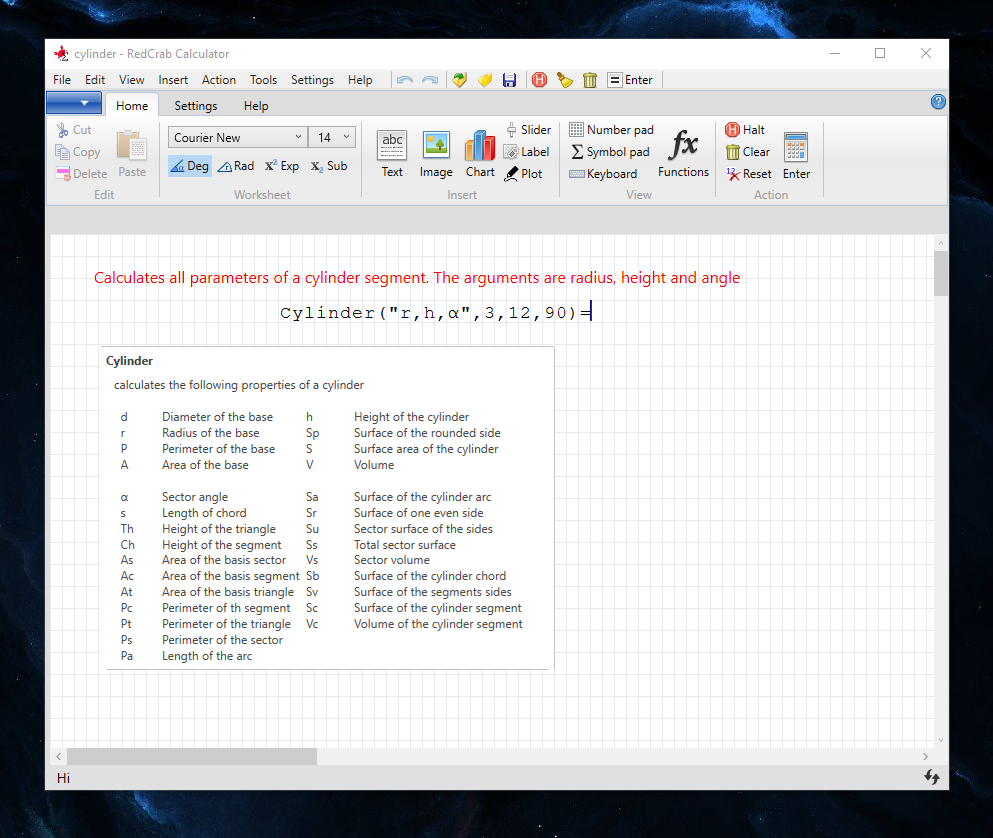Open the Edit menu
The image size is (993, 838).
pos(95,80)
